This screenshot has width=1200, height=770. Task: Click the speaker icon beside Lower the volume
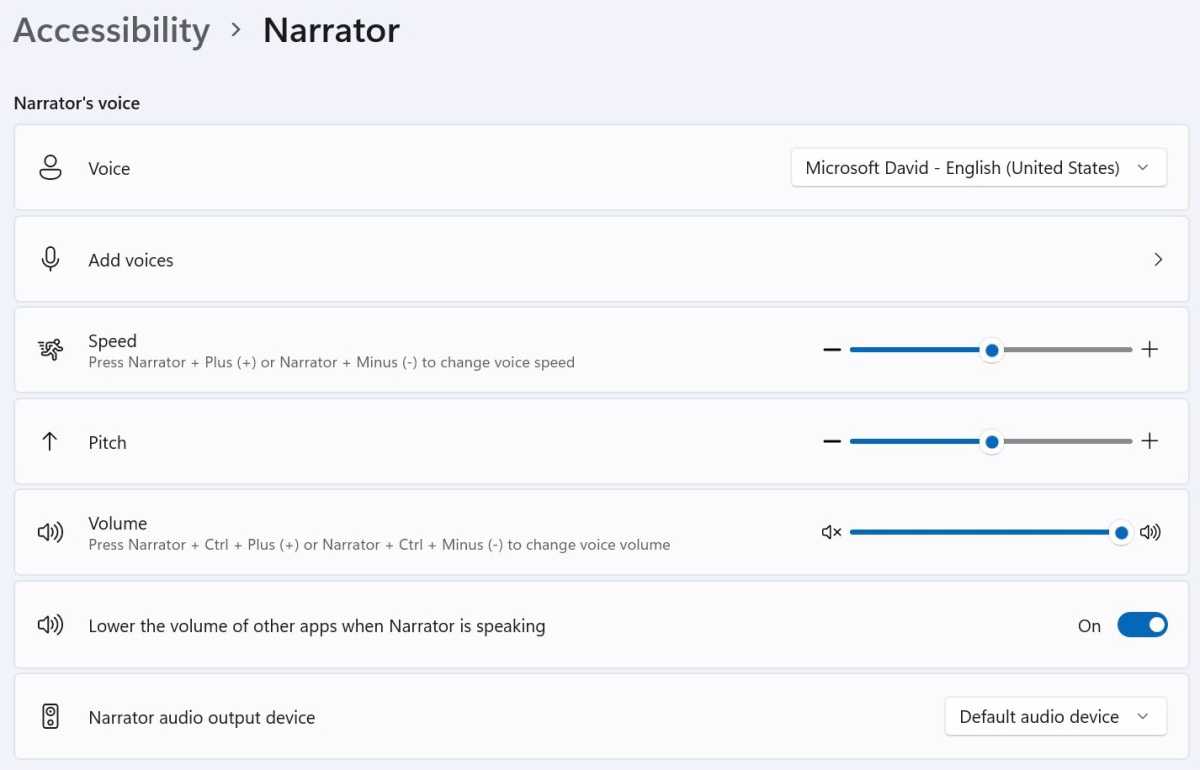(x=50, y=626)
